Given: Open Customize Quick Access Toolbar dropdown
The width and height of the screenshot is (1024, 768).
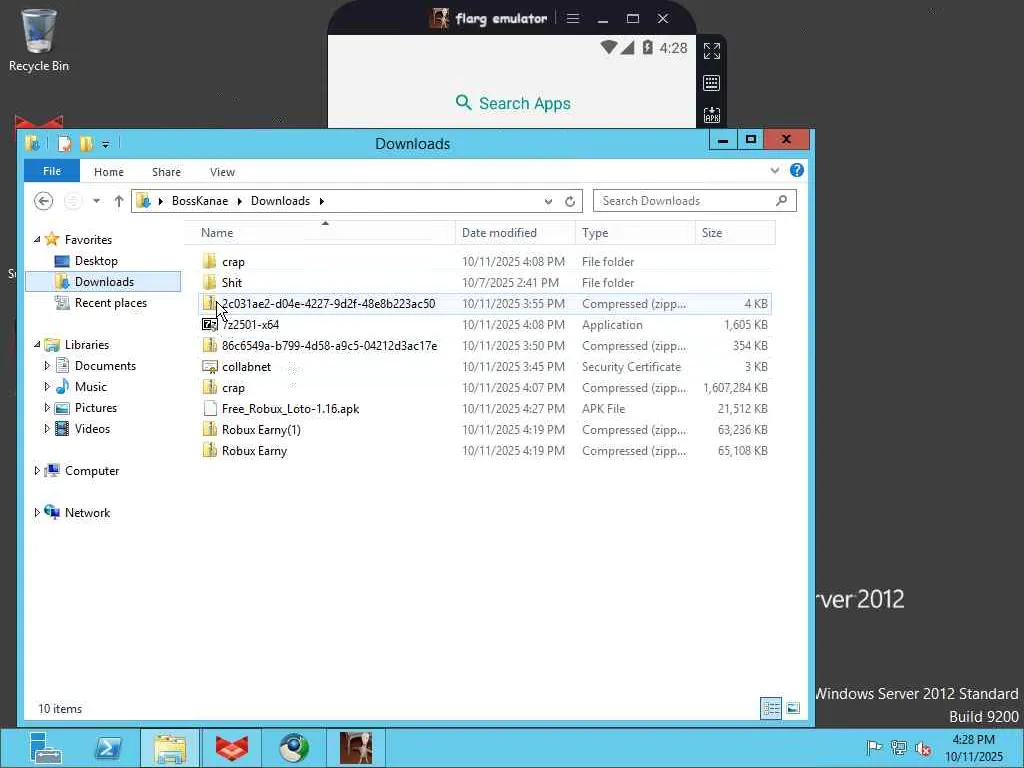Looking at the screenshot, I should click(x=106, y=144).
